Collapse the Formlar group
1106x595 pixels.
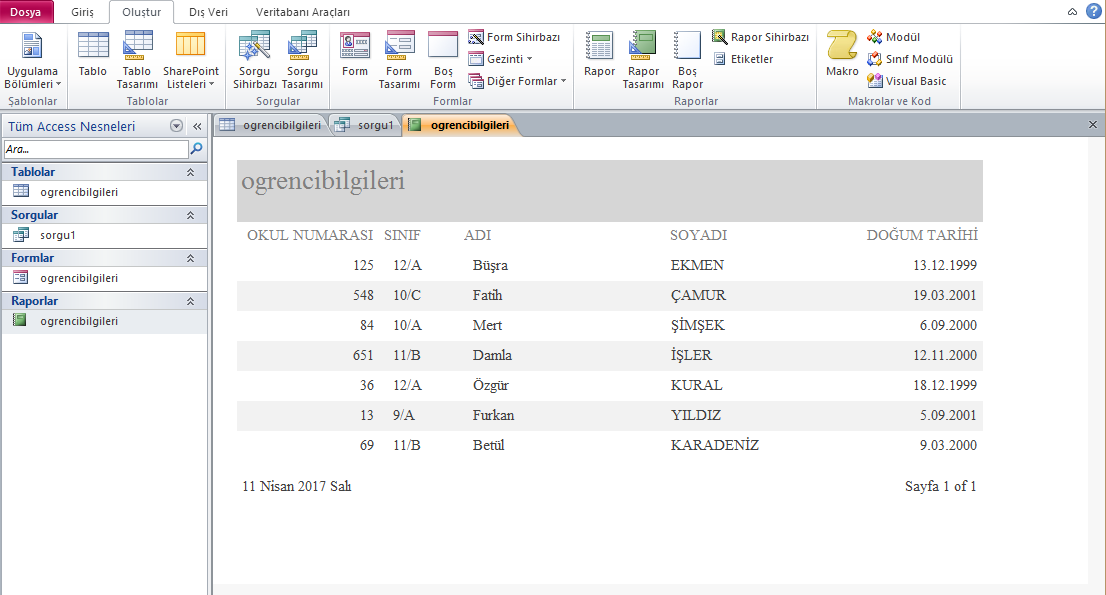[190, 258]
